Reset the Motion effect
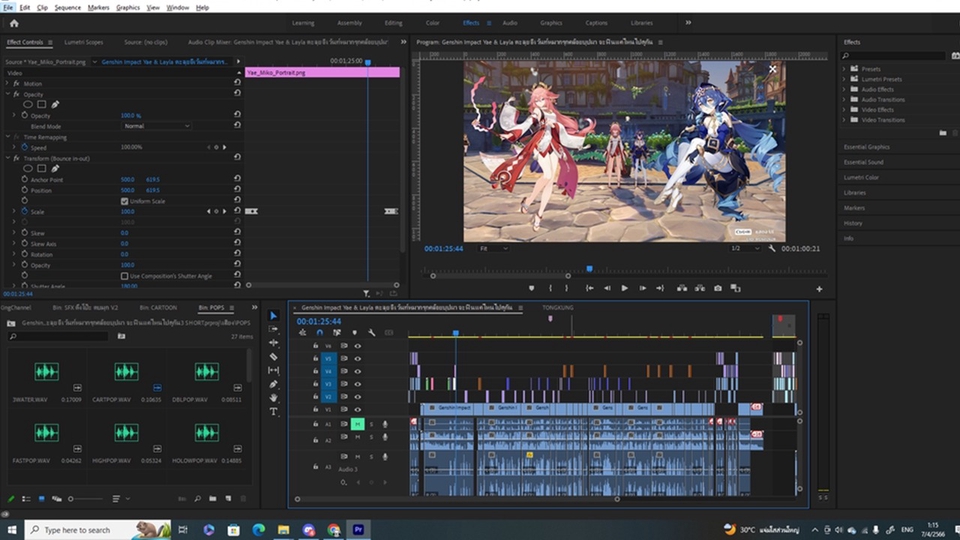This screenshot has width=960, height=540. [237, 84]
